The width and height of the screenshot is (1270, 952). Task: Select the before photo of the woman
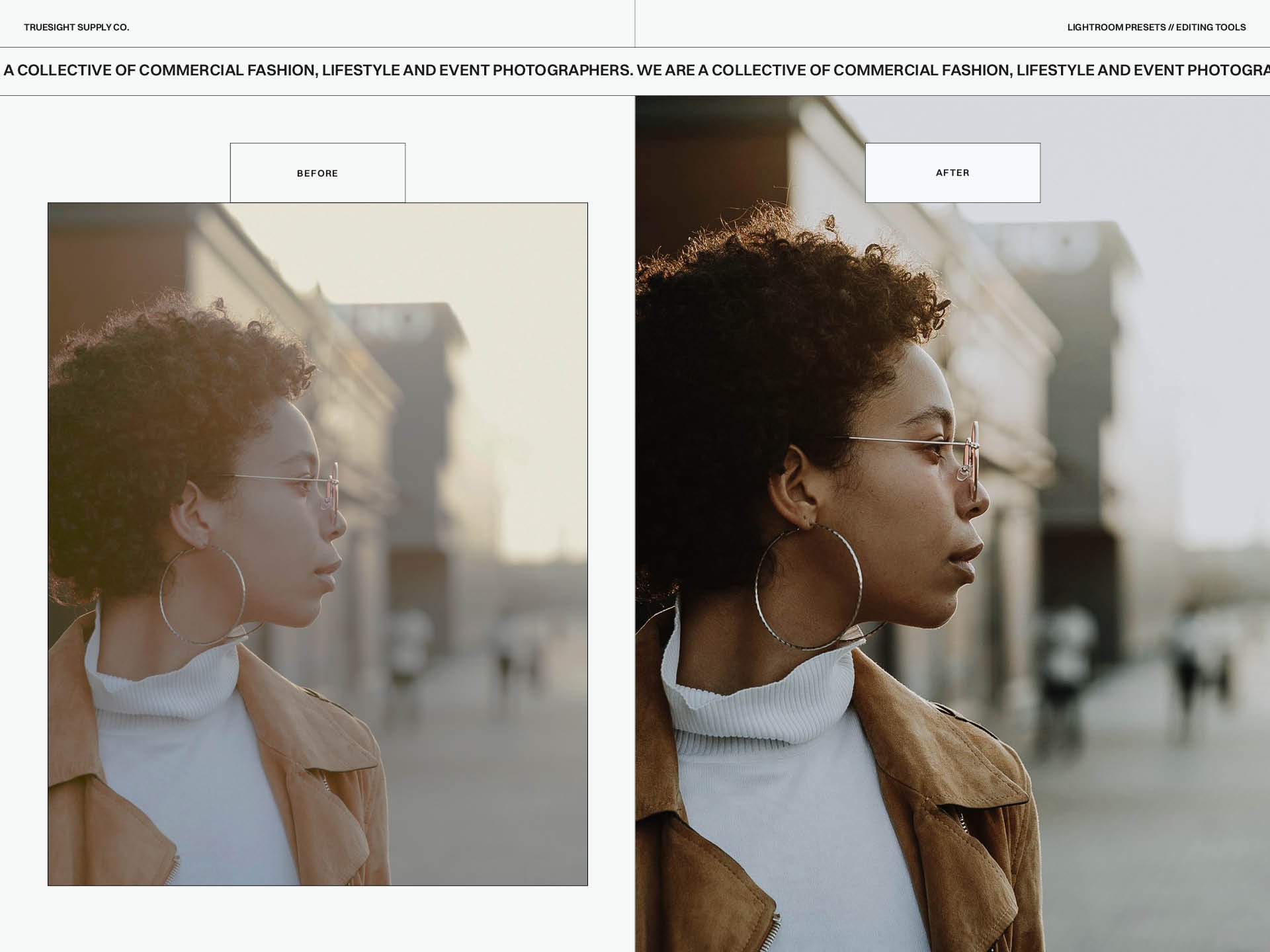[317, 544]
